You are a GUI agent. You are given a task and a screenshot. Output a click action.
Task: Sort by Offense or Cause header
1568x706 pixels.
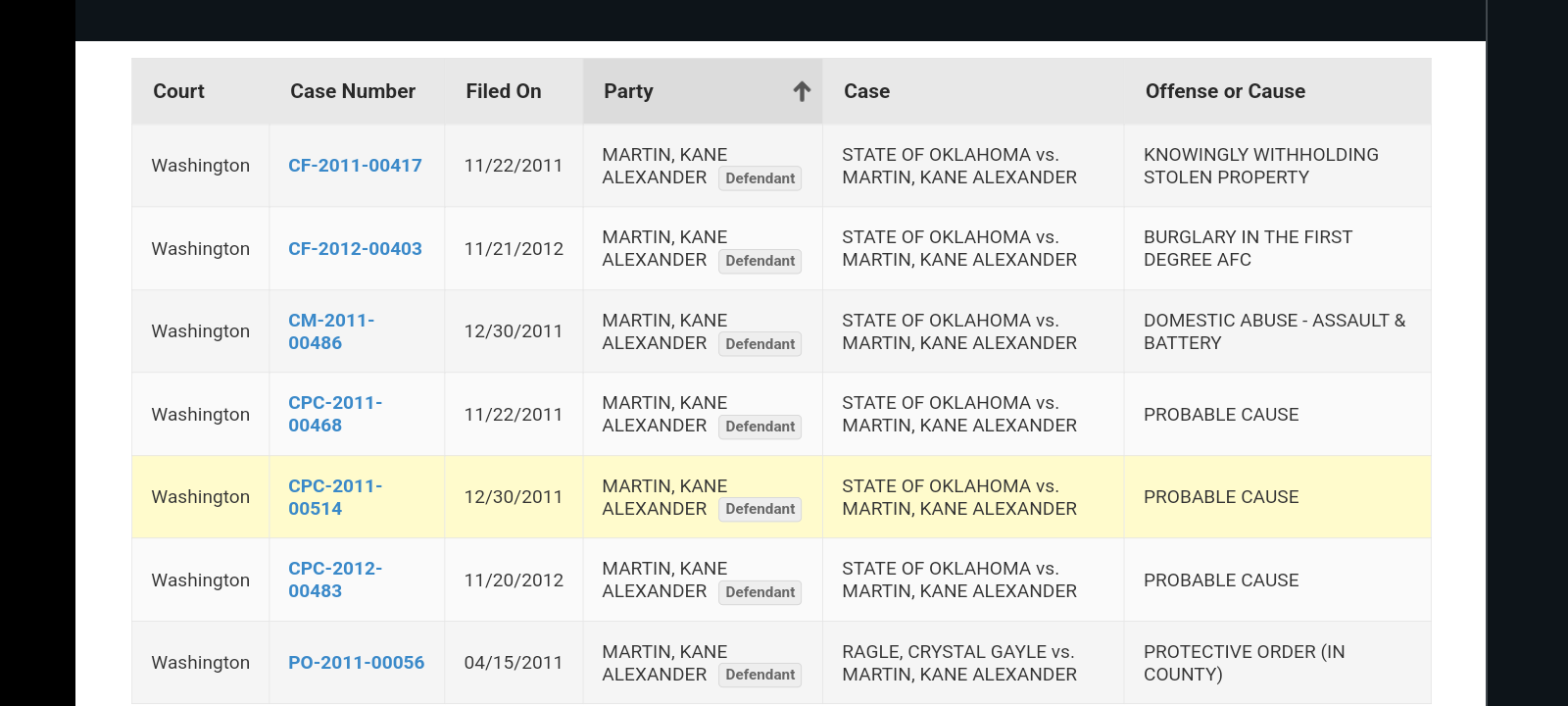point(1225,91)
